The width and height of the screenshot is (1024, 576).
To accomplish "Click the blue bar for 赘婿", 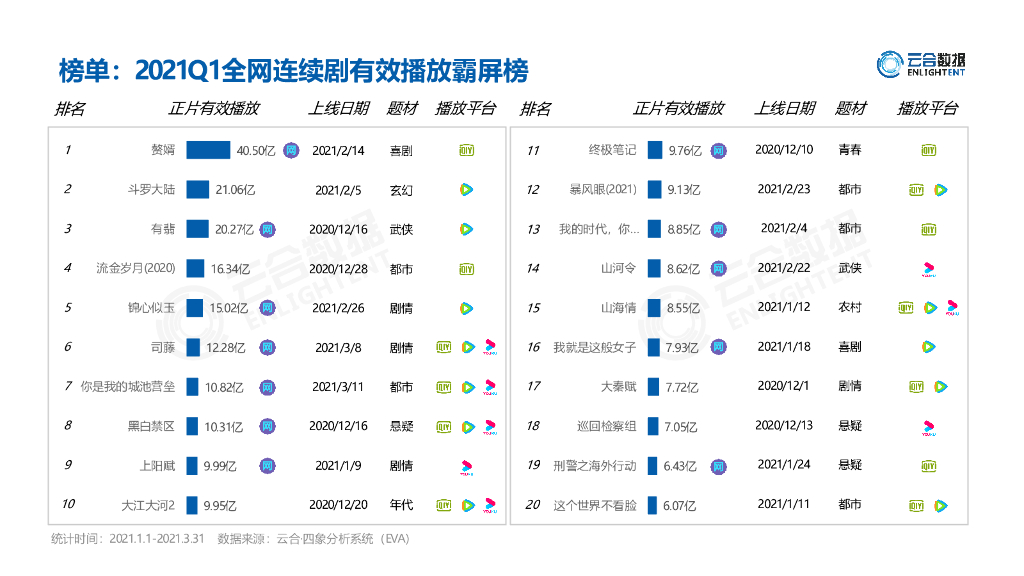I will pos(208,150).
